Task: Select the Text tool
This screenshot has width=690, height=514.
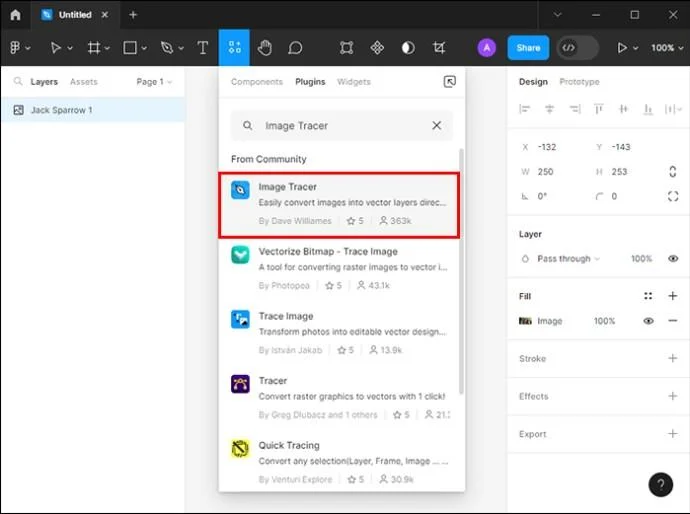Action: [x=202, y=48]
